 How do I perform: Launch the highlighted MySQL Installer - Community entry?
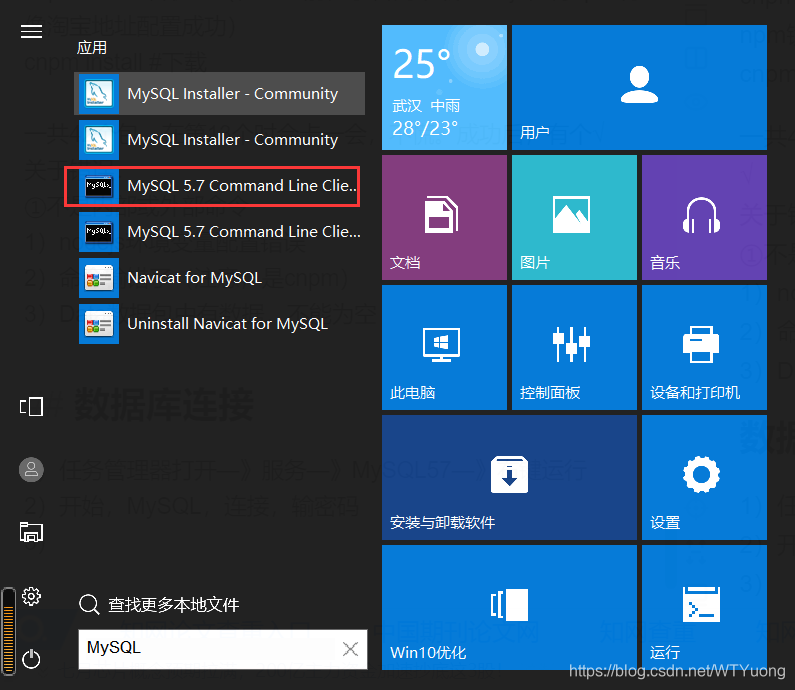click(219, 93)
